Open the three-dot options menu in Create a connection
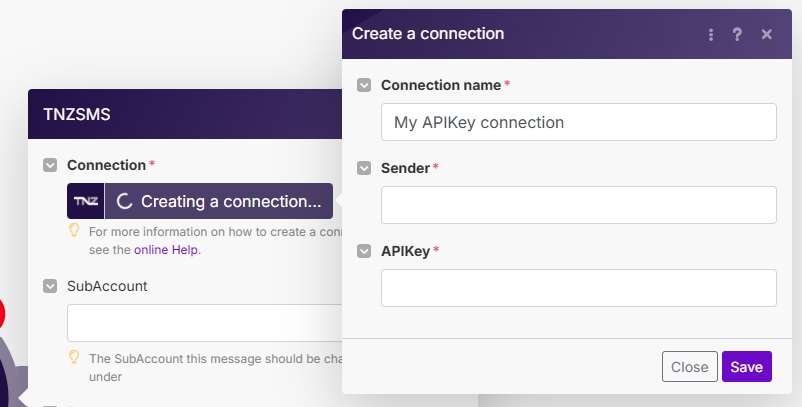This screenshot has height=407, width=802. pyautogui.click(x=710, y=34)
